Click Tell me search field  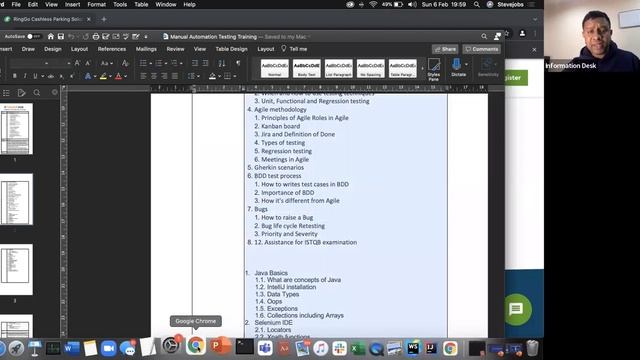[x=294, y=49]
